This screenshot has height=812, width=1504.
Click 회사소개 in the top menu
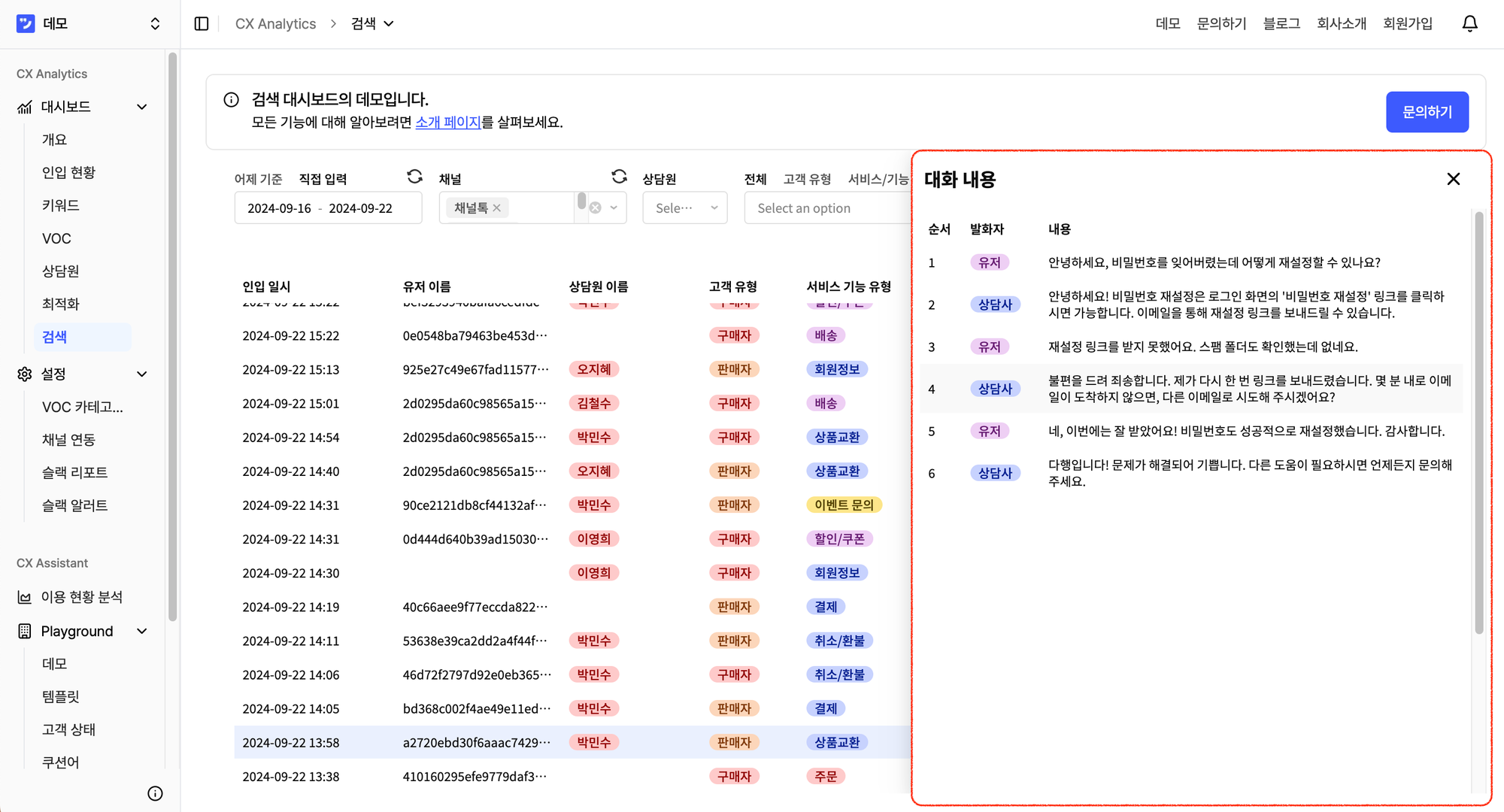coord(1341,23)
